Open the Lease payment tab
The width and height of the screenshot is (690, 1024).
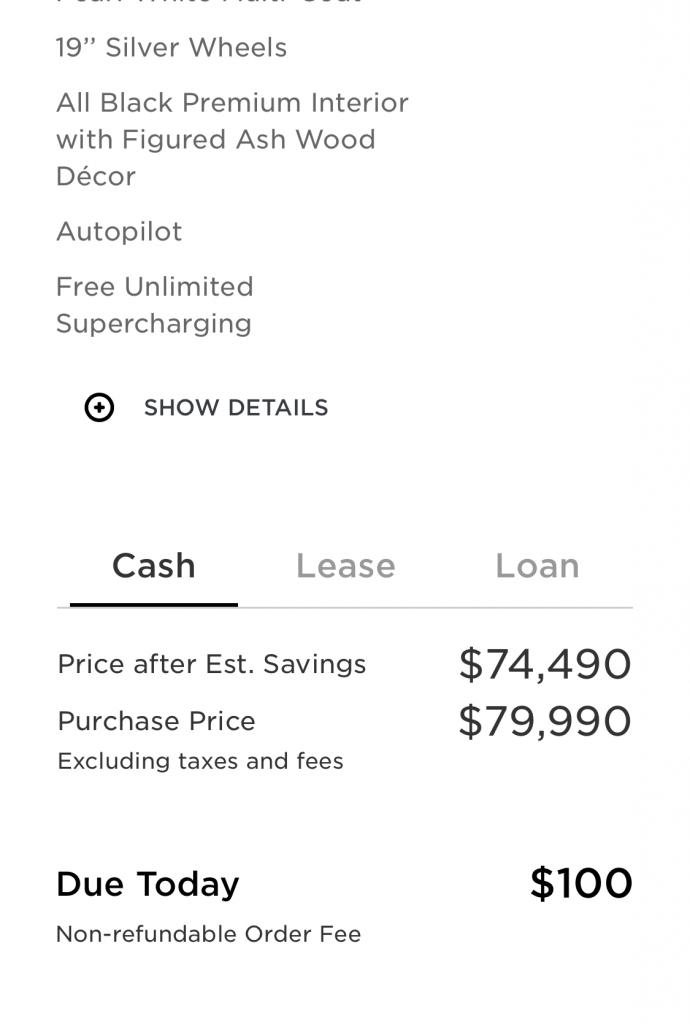[x=345, y=567]
